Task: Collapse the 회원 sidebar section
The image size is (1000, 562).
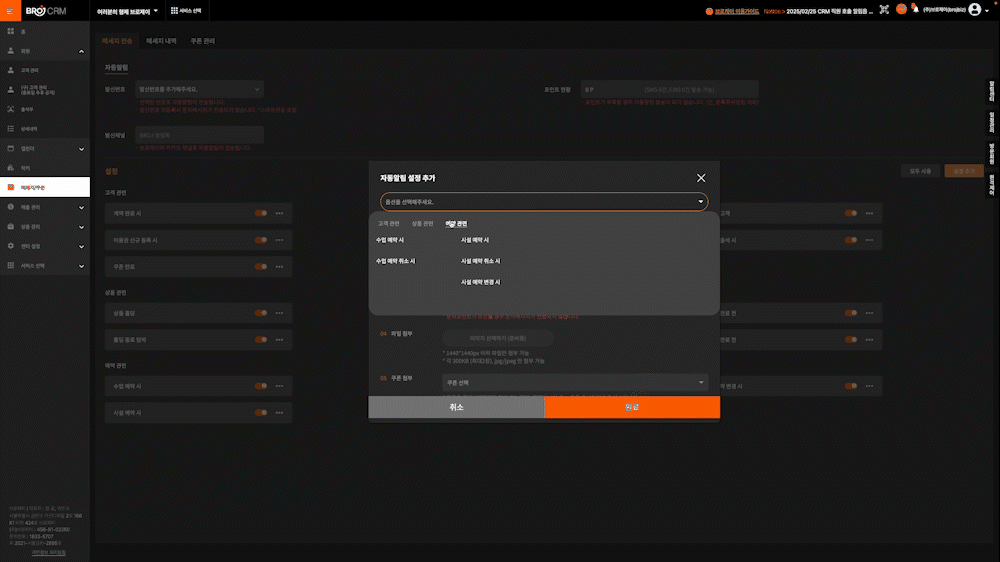Action: (81, 51)
